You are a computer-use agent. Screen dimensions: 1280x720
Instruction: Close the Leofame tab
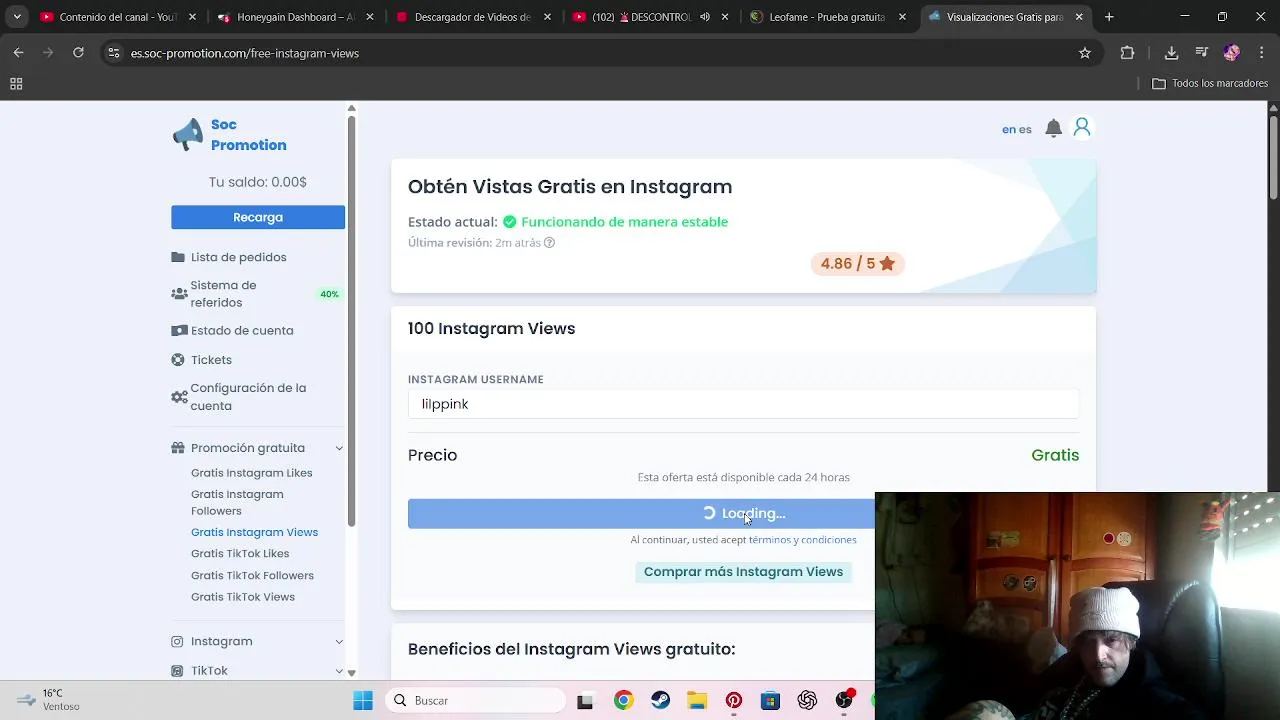click(902, 17)
